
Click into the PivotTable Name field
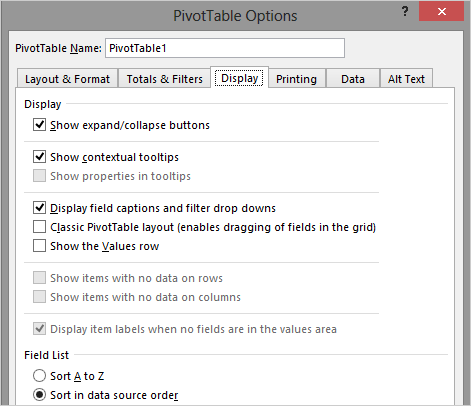[x=225, y=48]
